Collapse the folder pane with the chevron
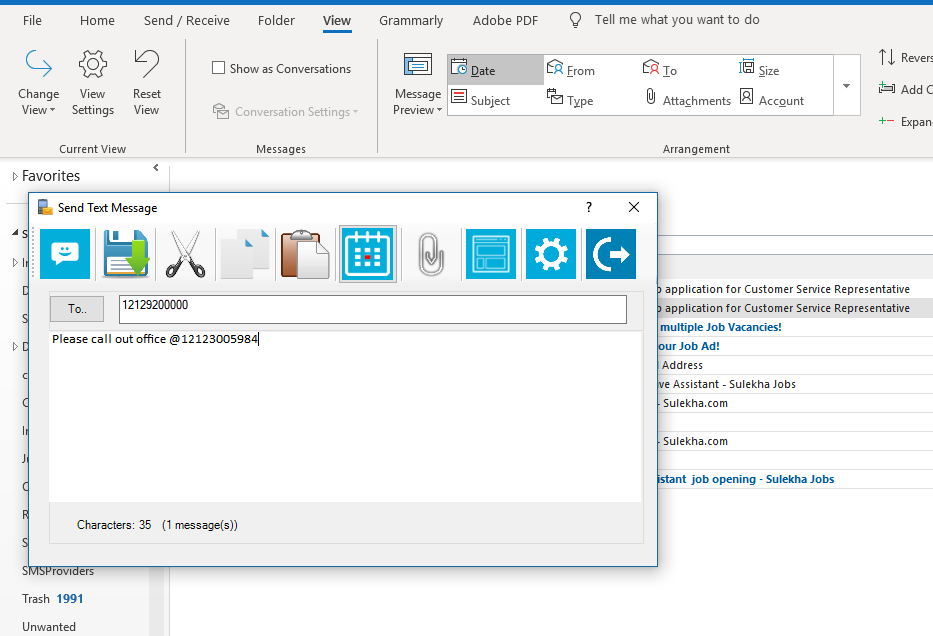Image resolution: width=933 pixels, height=636 pixels. tap(156, 168)
